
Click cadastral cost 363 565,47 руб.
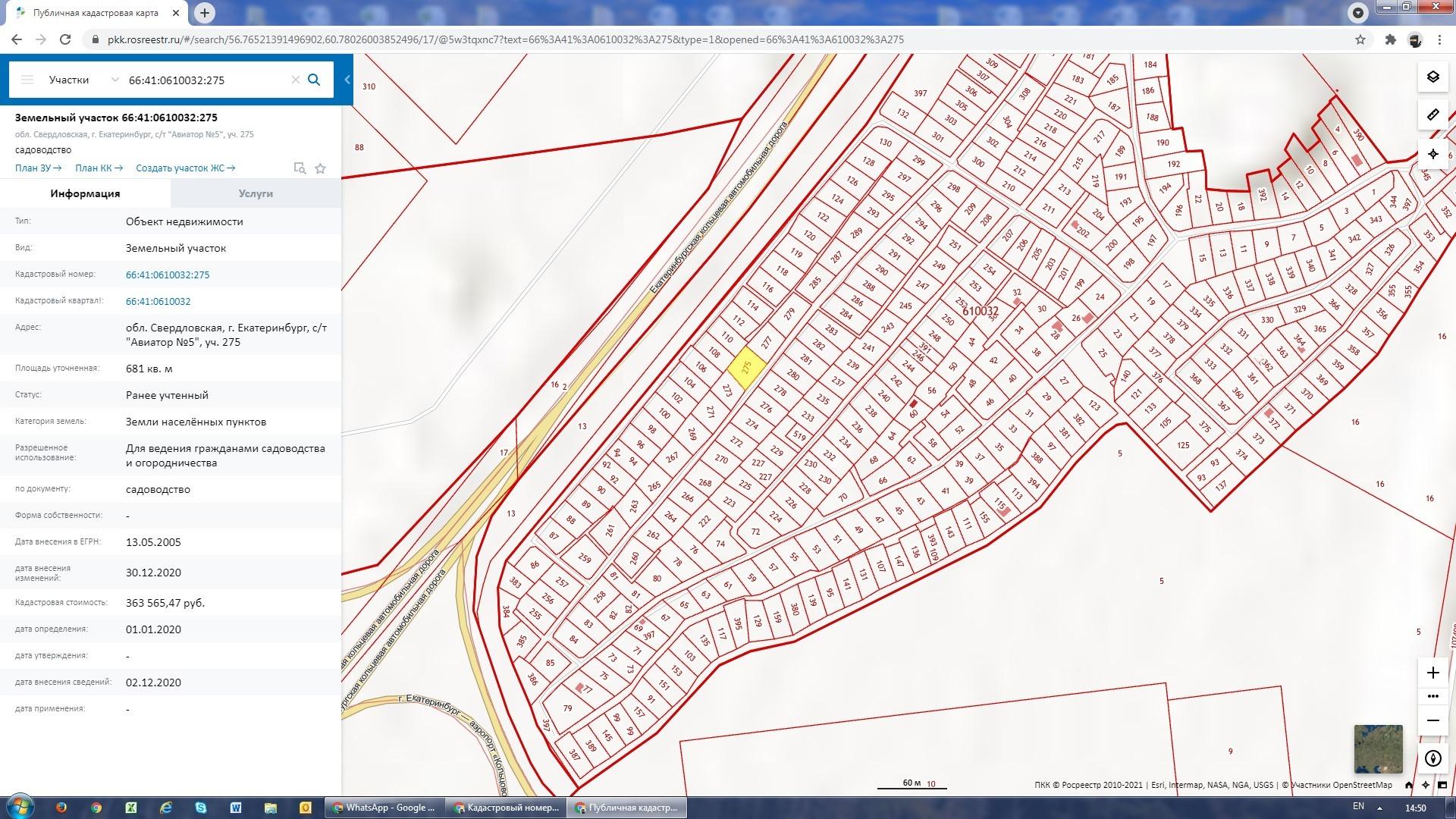(165, 603)
